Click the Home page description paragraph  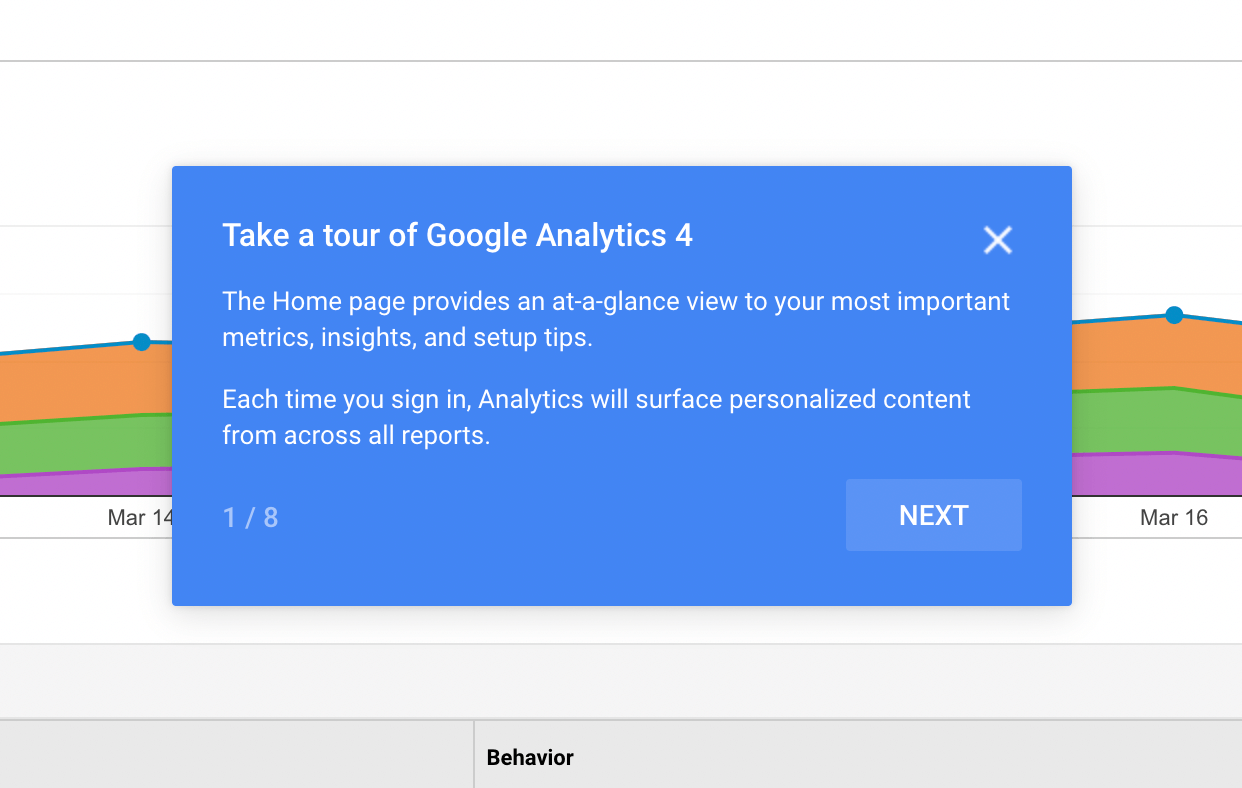615,319
